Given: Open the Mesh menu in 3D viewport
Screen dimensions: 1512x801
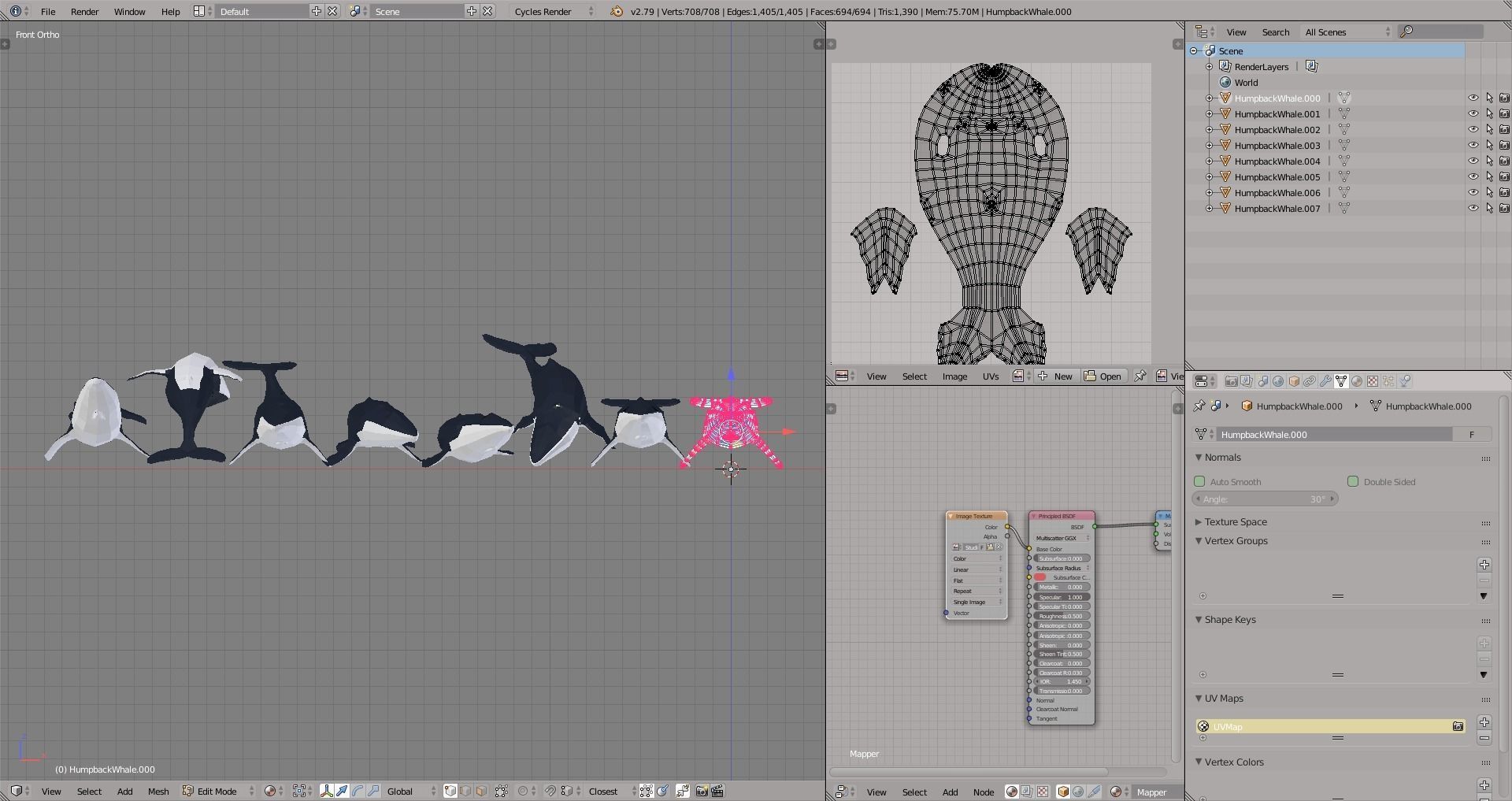Looking at the screenshot, I should pyautogui.click(x=158, y=791).
